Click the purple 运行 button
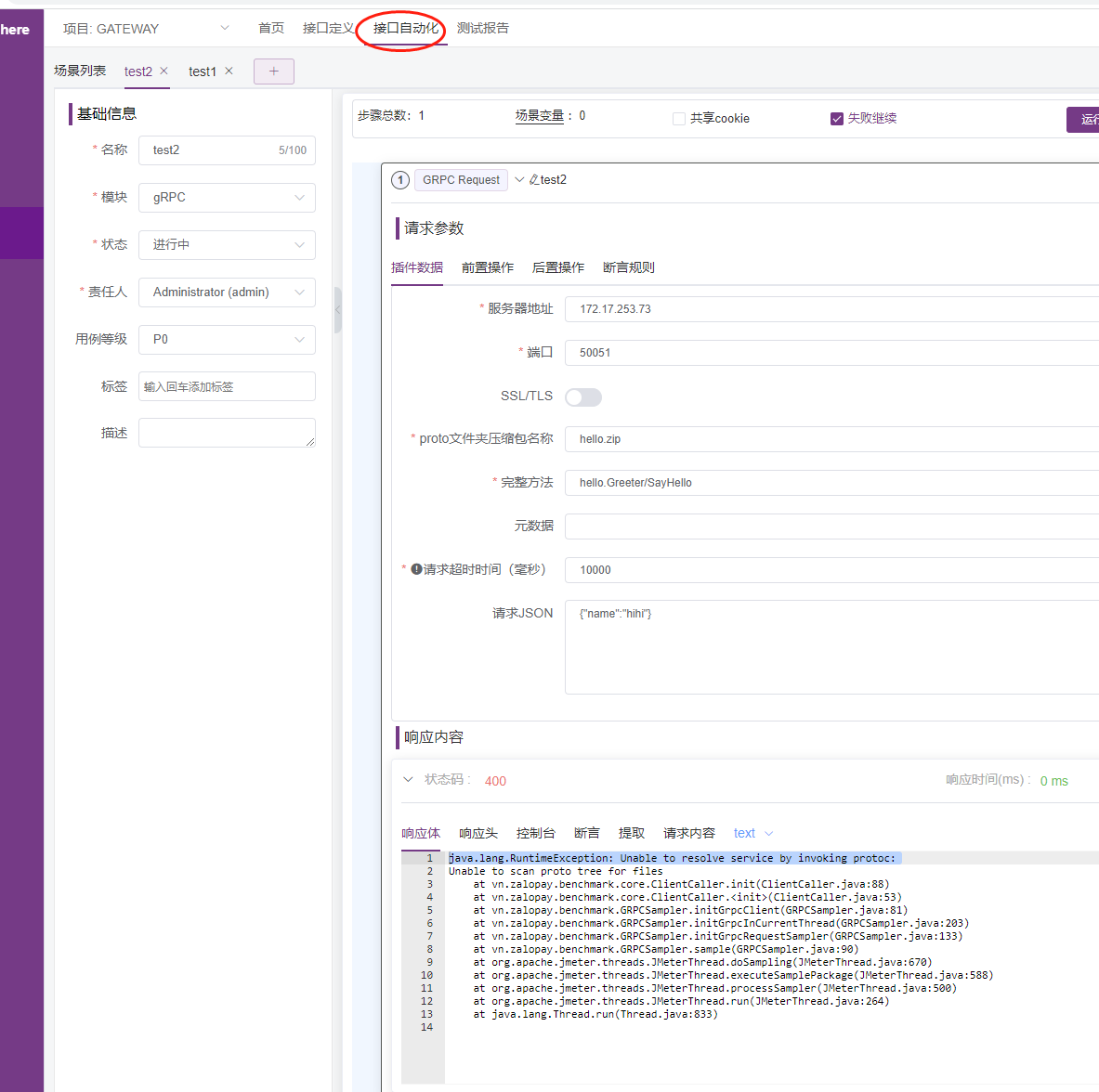The height and width of the screenshot is (1092, 1099). (x=1087, y=119)
